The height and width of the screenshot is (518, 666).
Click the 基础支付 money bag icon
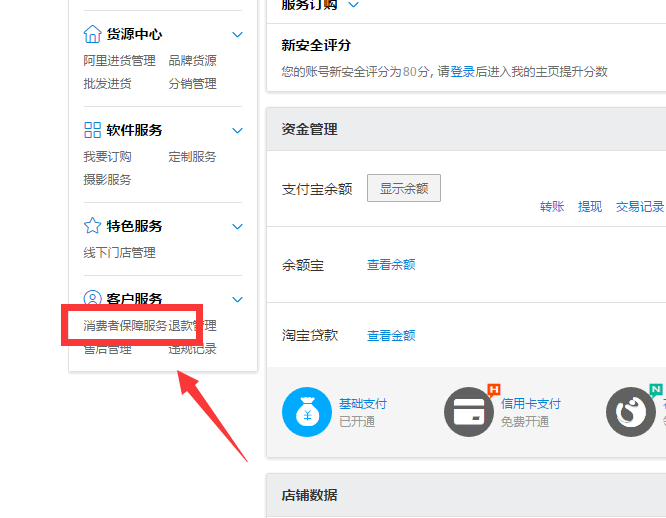[x=307, y=412]
